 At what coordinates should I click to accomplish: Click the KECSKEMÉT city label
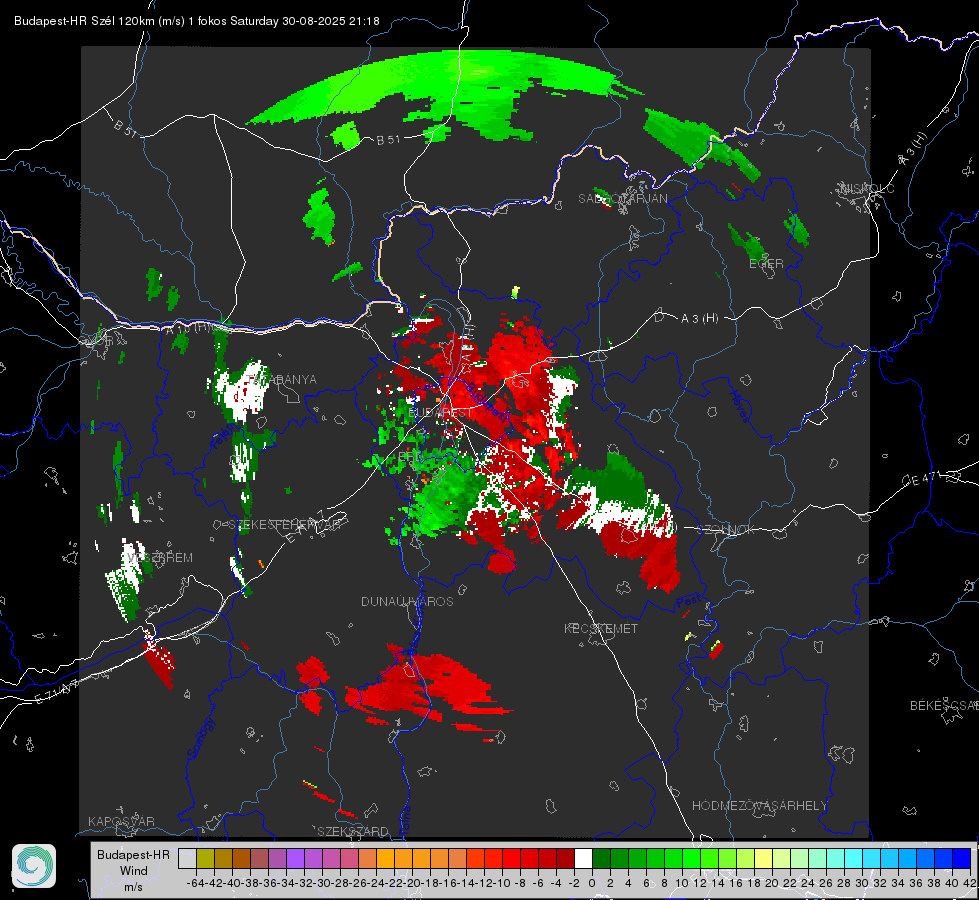click(601, 628)
